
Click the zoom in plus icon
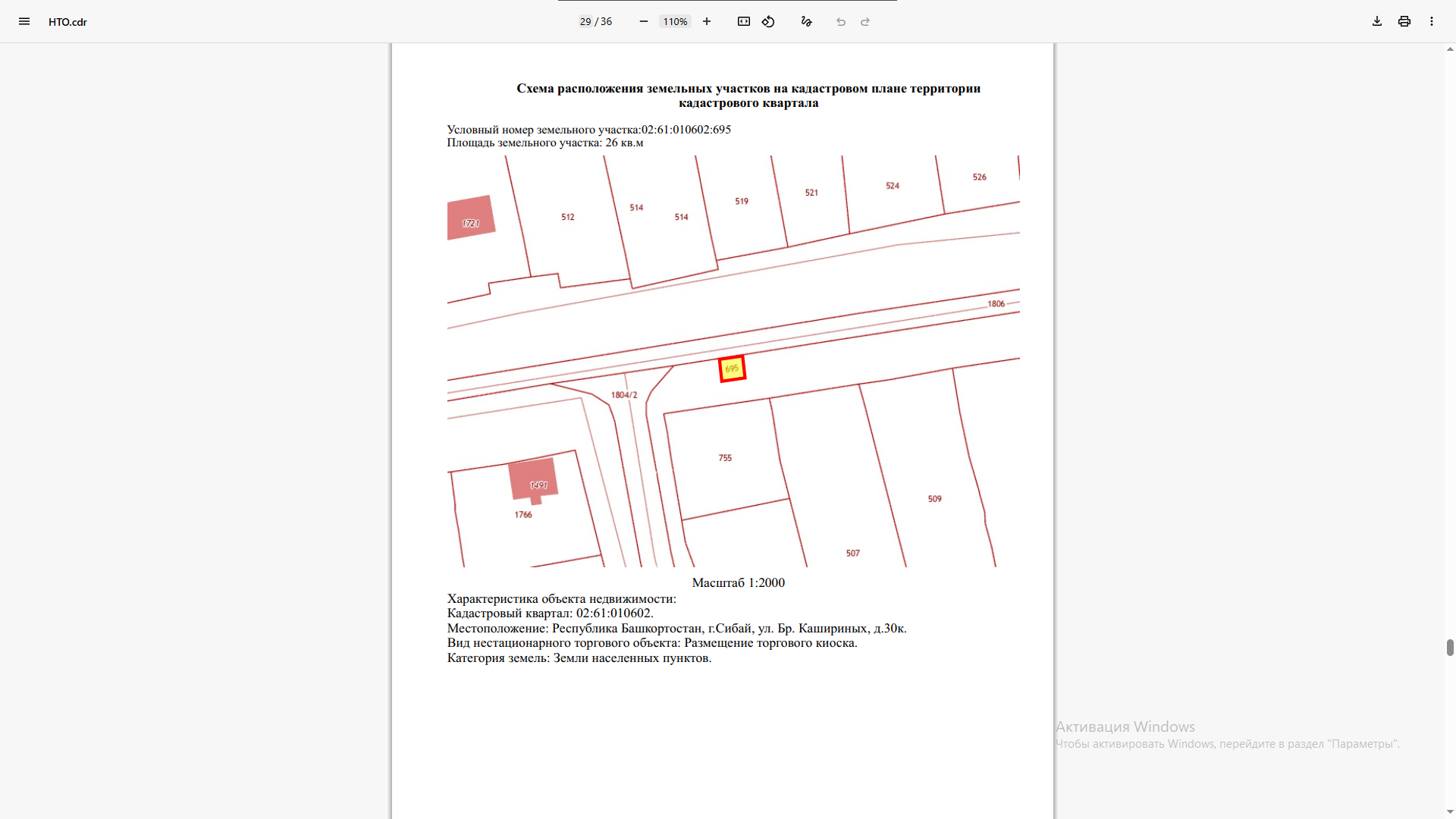(x=707, y=21)
